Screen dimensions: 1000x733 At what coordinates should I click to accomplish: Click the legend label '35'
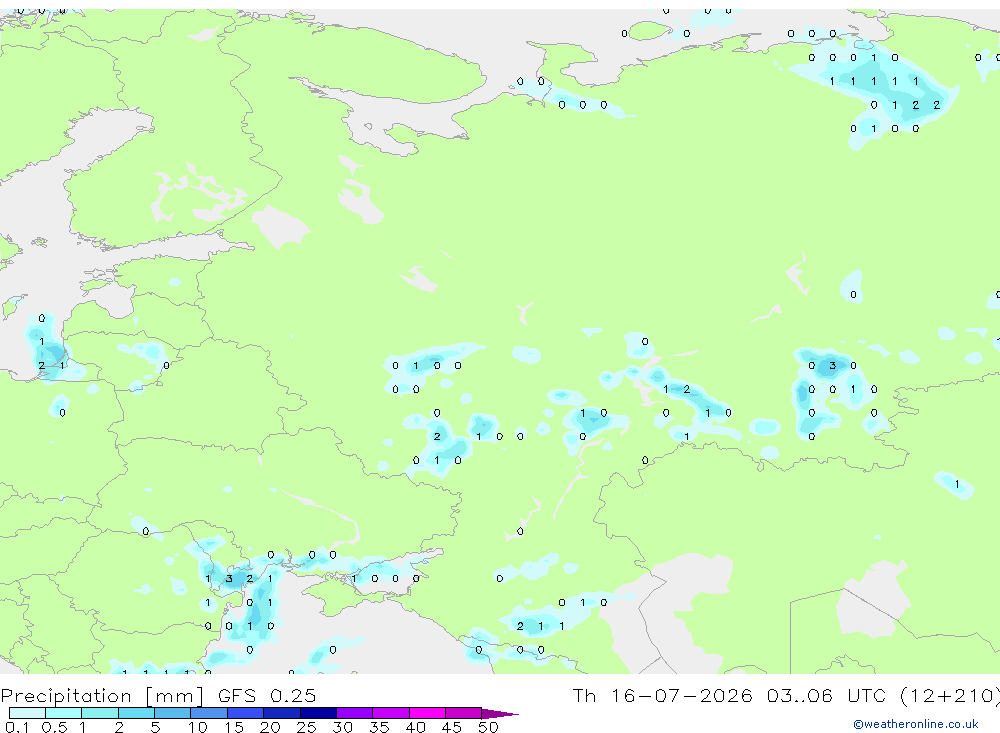[379, 727]
